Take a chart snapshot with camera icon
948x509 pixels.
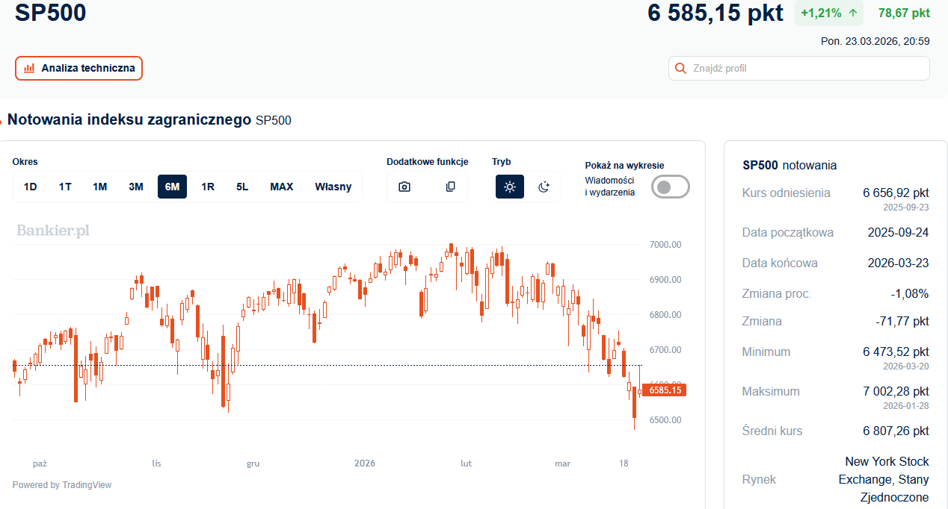(x=404, y=187)
